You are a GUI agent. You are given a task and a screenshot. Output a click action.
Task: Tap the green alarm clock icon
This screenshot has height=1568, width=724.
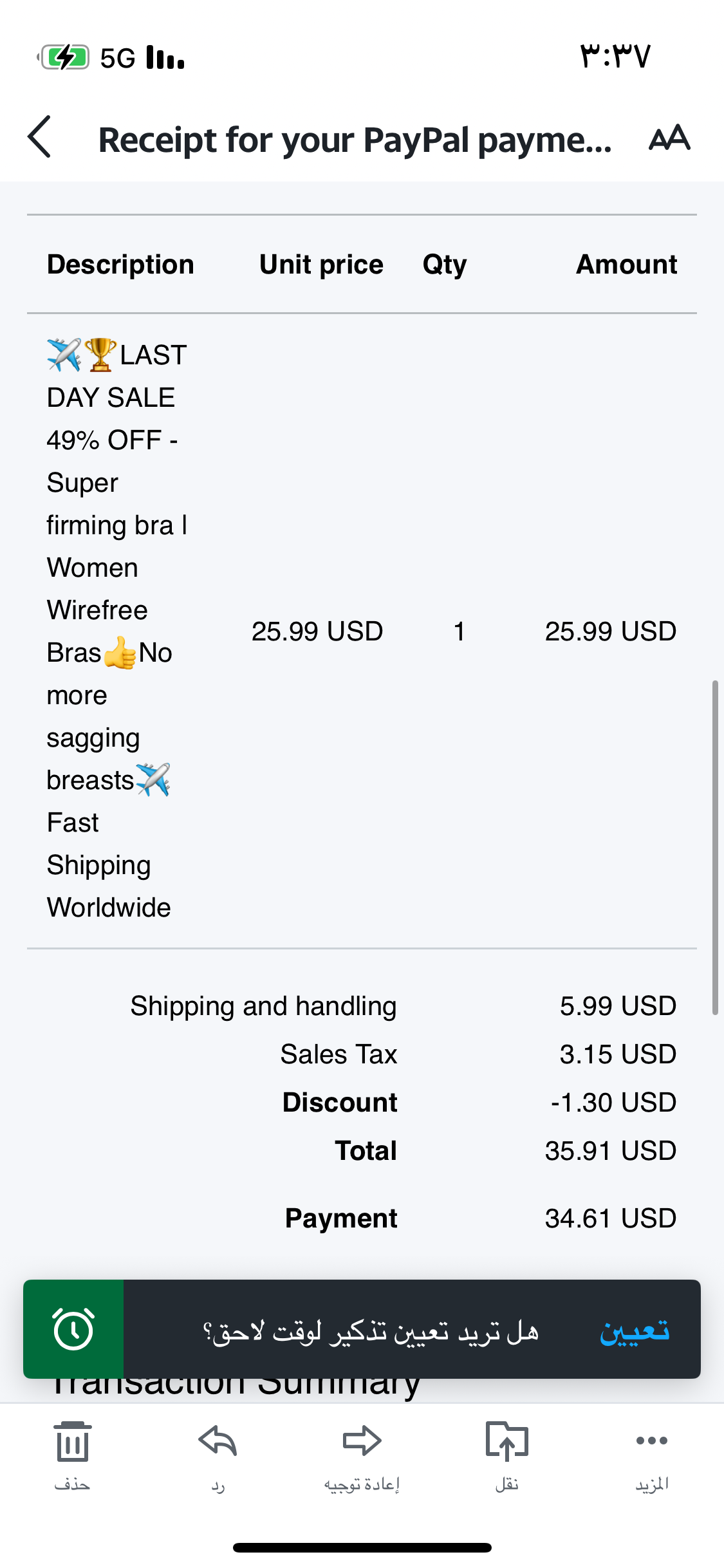coord(73,1329)
